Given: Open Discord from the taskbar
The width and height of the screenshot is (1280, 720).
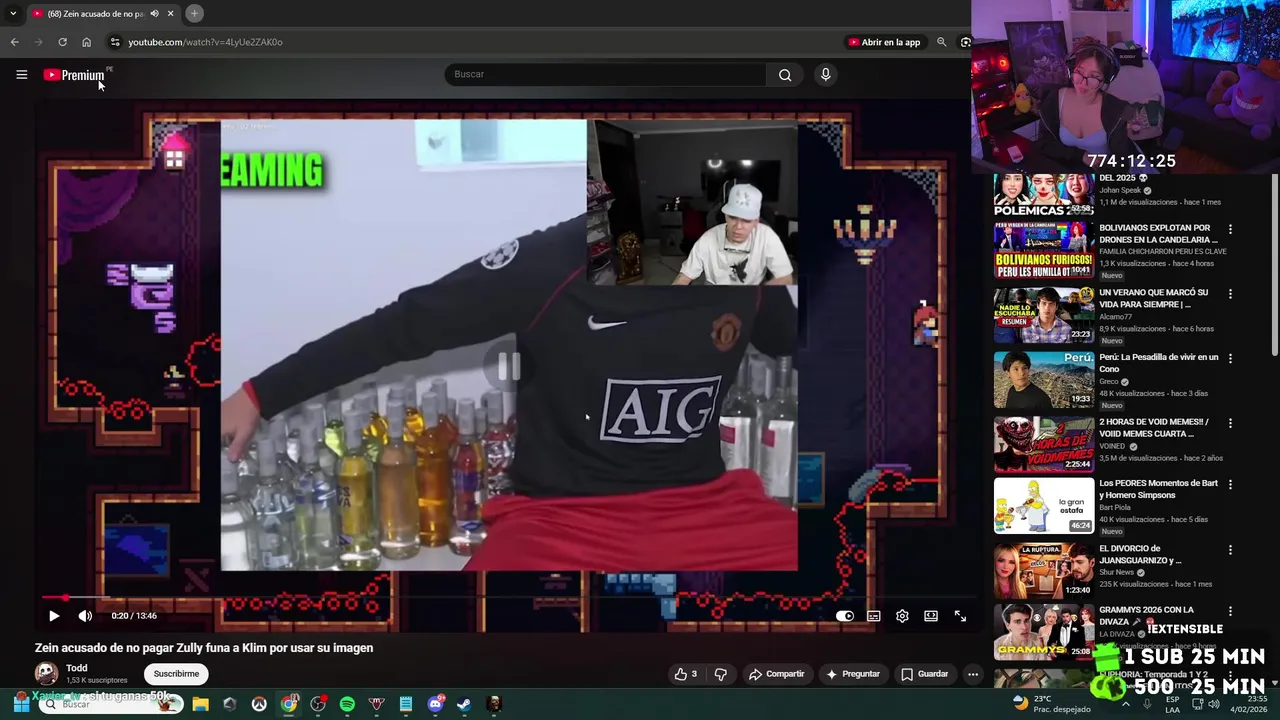Looking at the screenshot, I should (x=435, y=705).
